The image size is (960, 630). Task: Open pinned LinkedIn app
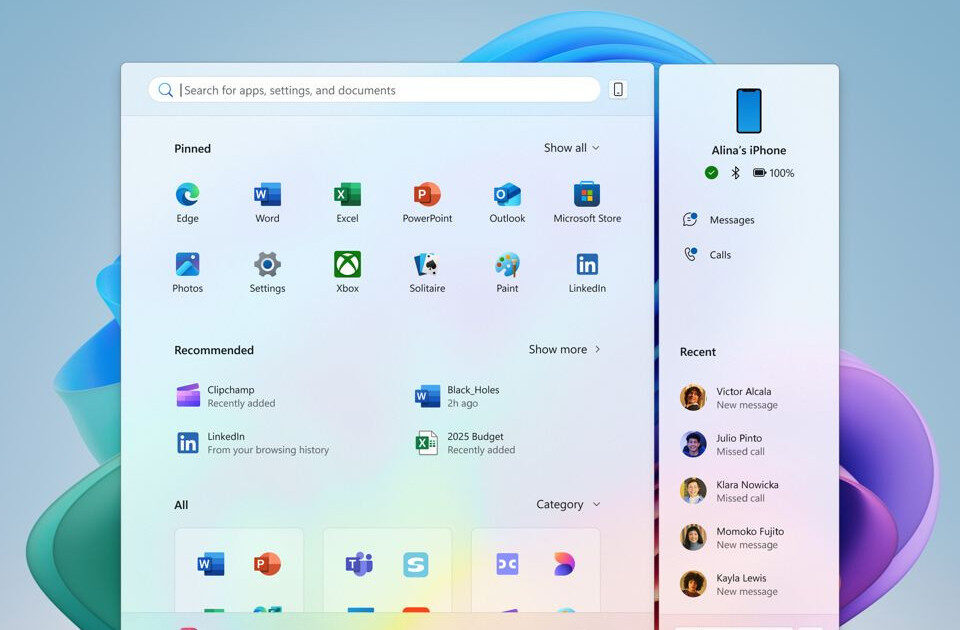(x=587, y=272)
